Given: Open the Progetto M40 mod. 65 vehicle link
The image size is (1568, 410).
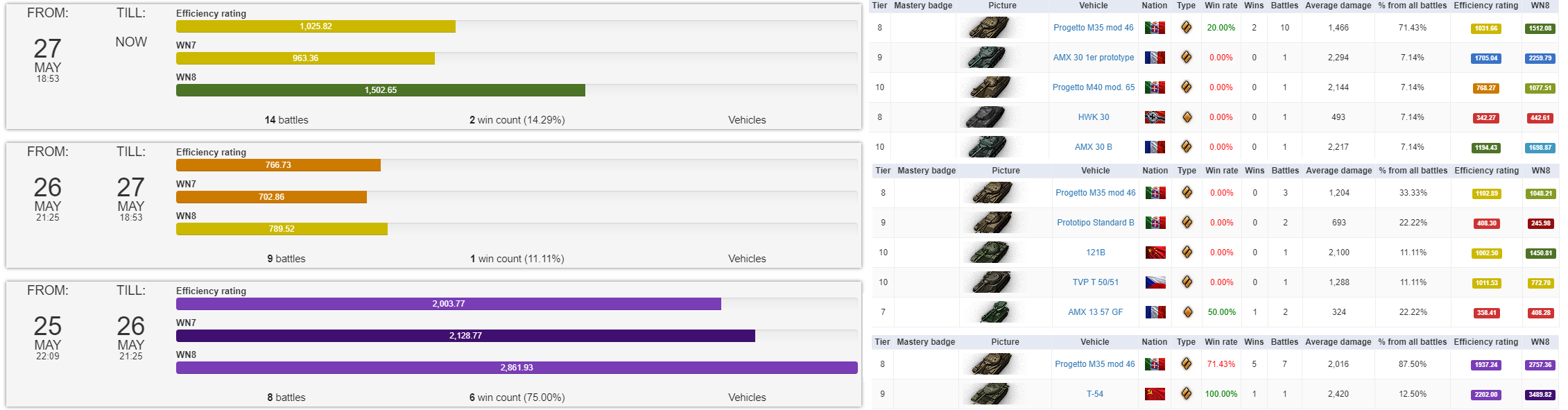Looking at the screenshot, I should (1094, 87).
